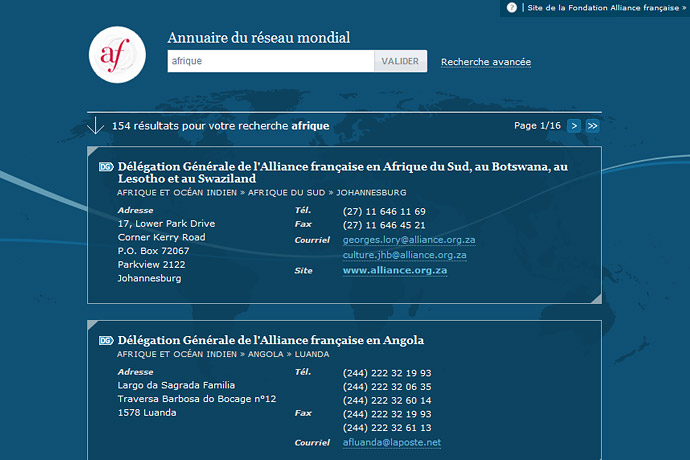This screenshot has width=690, height=460.
Task: Select breadcrumb ending in LUANDA
Action: pos(223,354)
